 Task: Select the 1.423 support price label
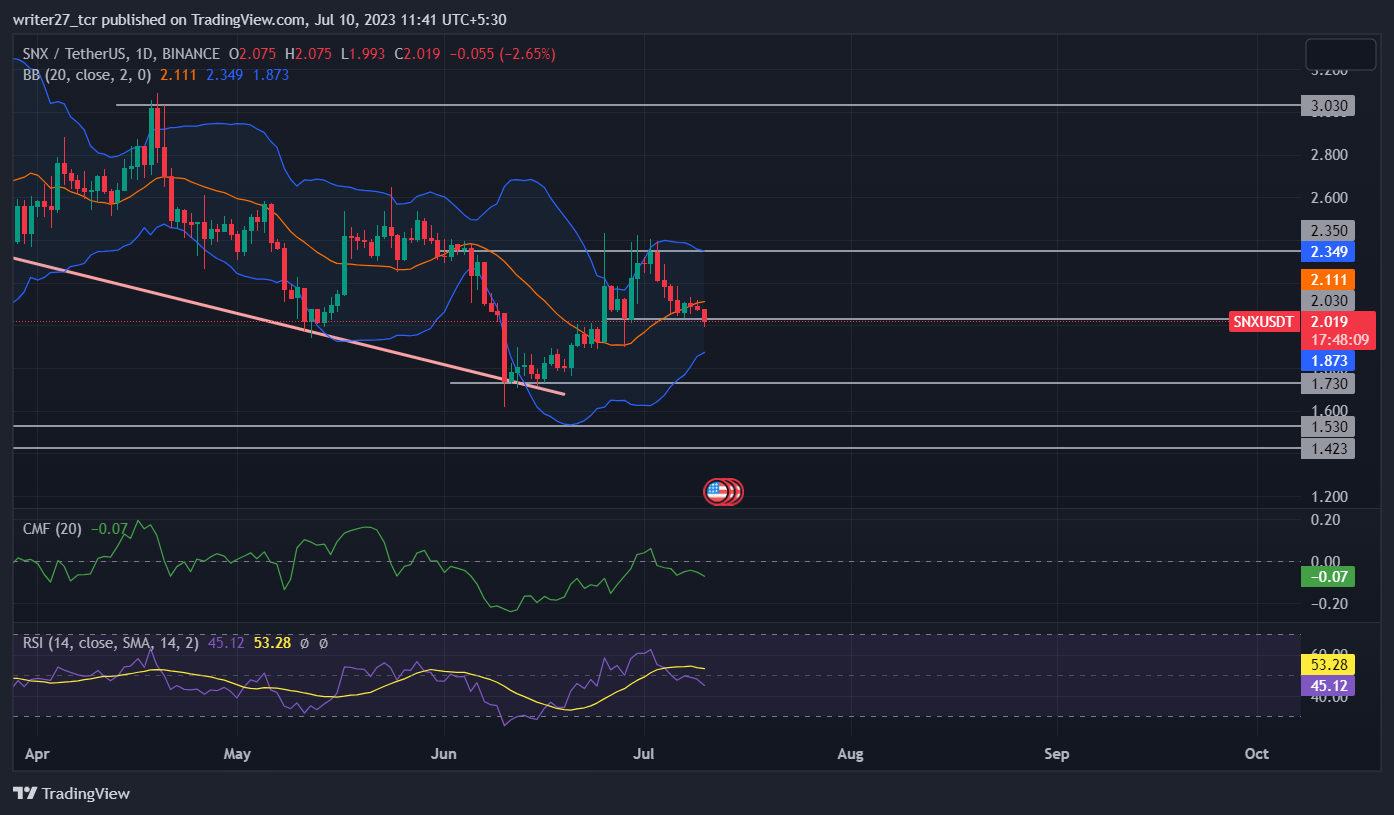(1328, 448)
